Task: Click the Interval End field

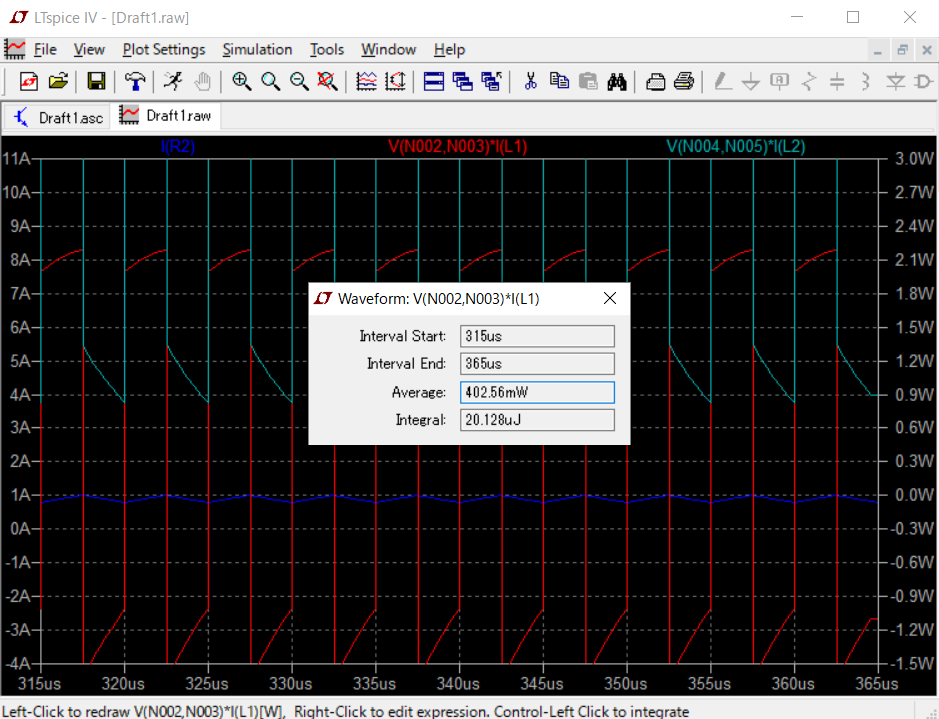Action: [x=537, y=363]
